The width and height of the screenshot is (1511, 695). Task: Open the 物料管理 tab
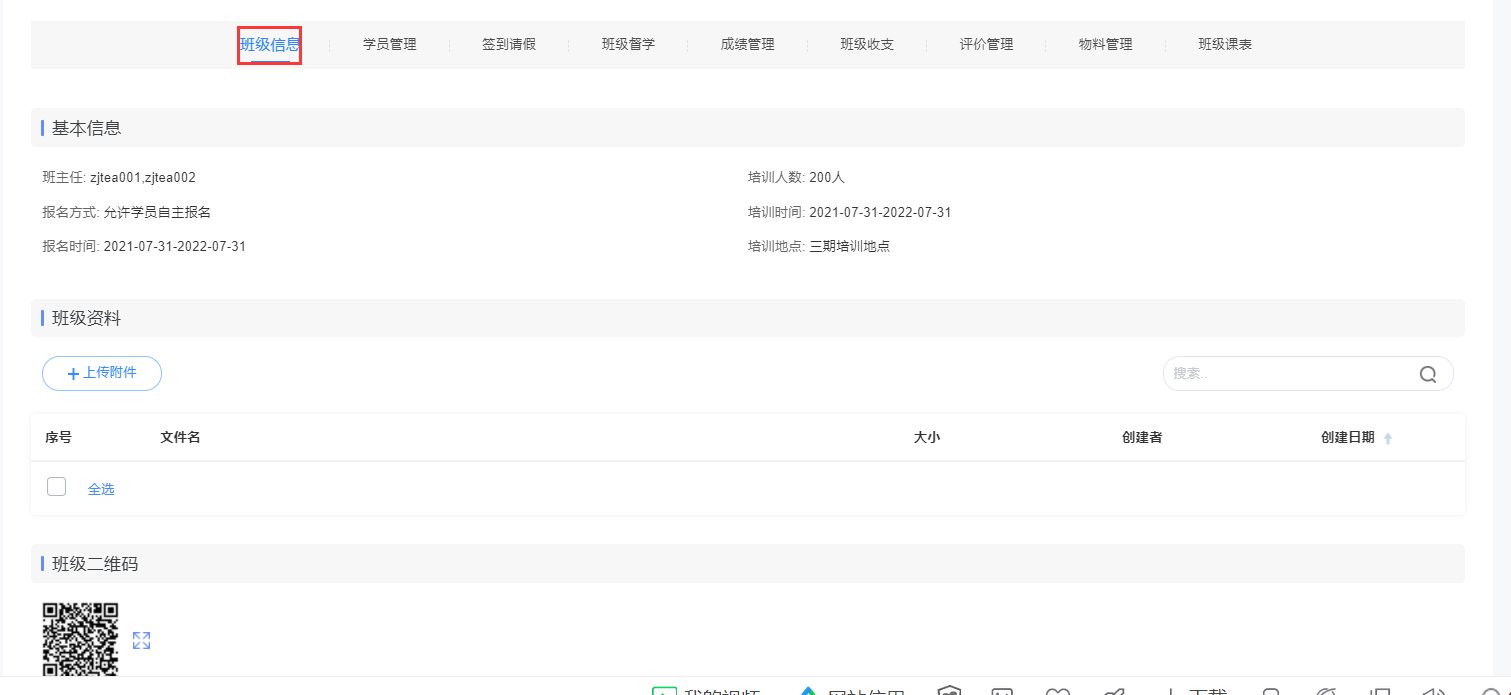pos(1105,45)
